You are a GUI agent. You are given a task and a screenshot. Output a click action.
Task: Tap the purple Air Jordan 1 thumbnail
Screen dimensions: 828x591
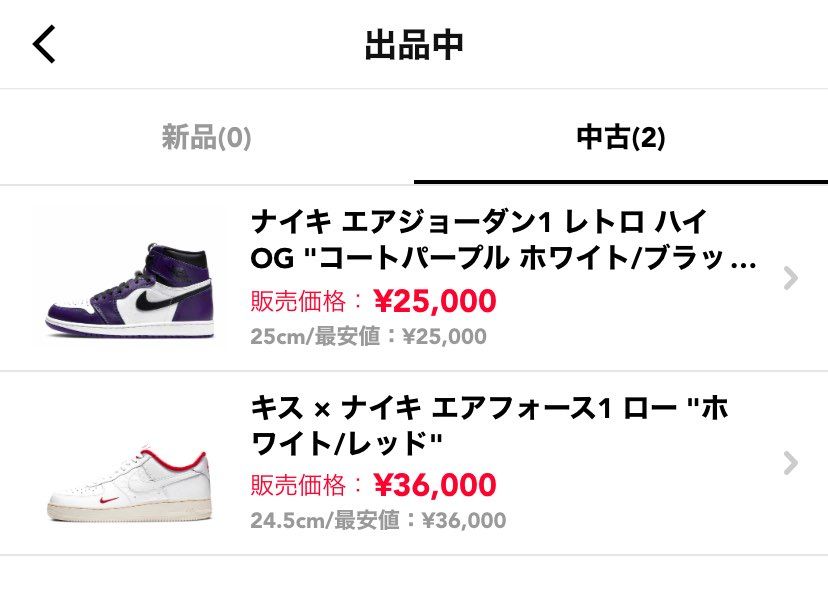click(129, 279)
